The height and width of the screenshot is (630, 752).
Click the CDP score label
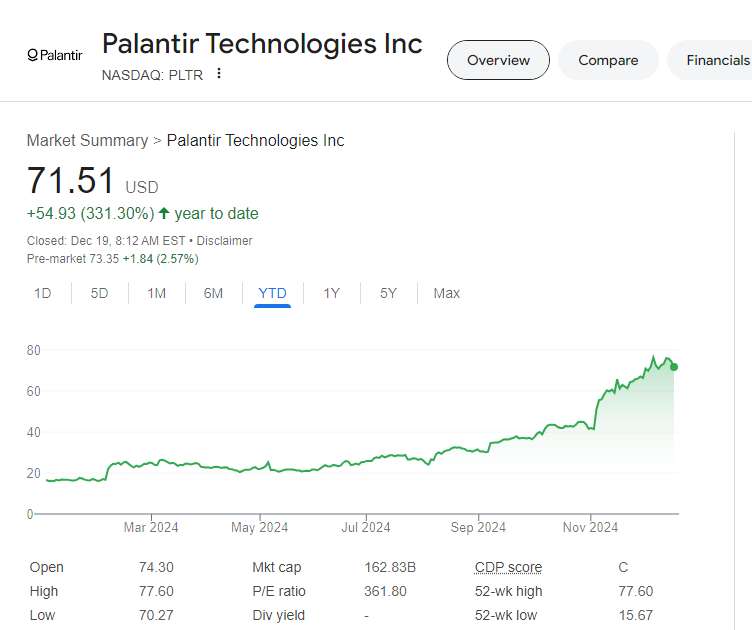[x=508, y=567]
